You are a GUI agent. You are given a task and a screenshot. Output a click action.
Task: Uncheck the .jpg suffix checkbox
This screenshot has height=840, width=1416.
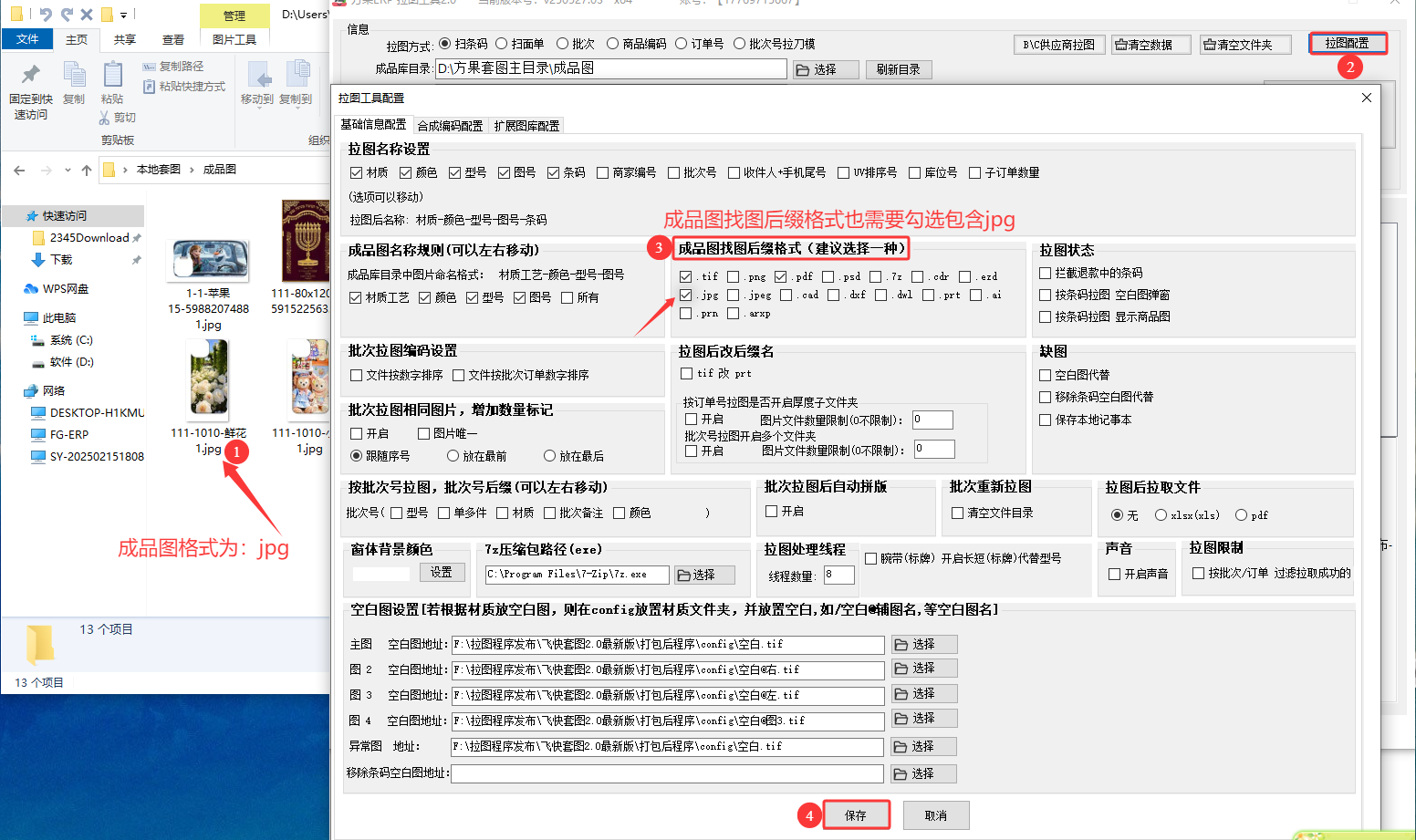coord(686,295)
